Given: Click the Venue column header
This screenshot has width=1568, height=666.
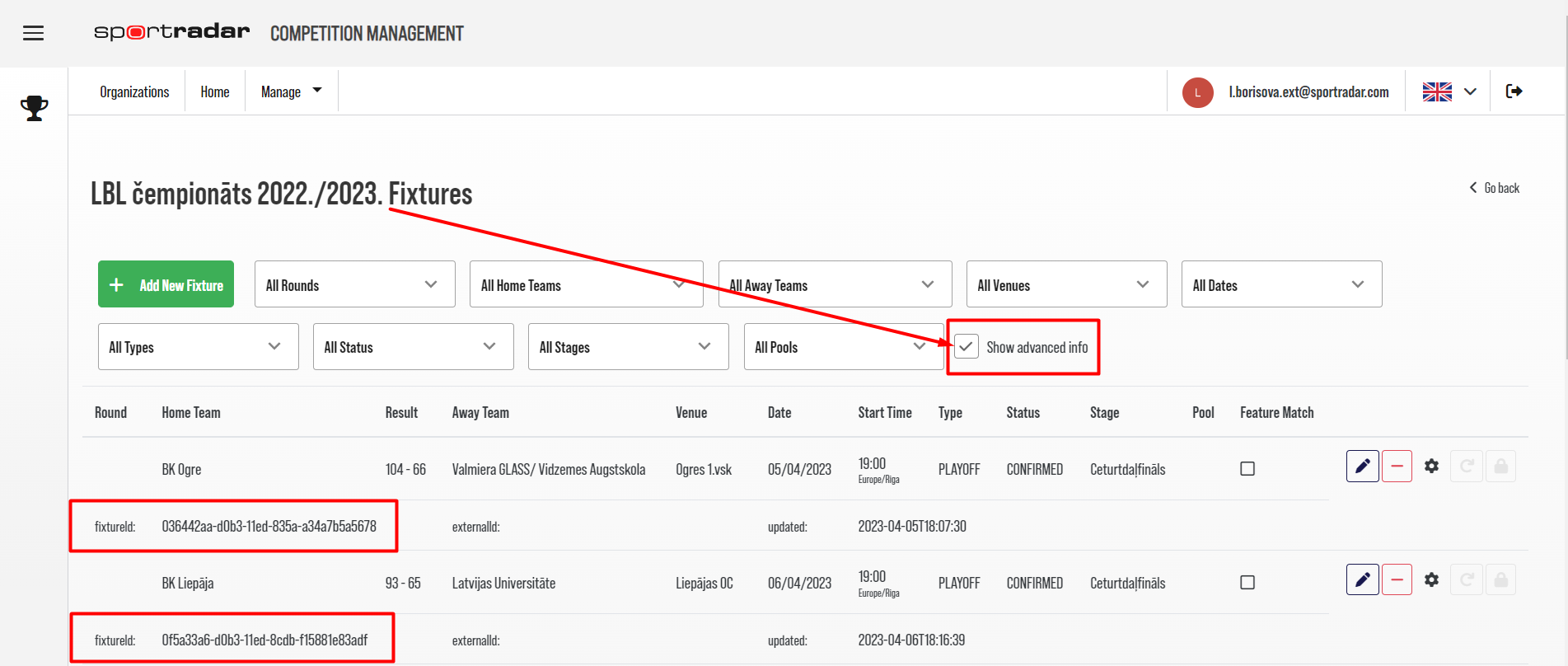Looking at the screenshot, I should tap(691, 412).
